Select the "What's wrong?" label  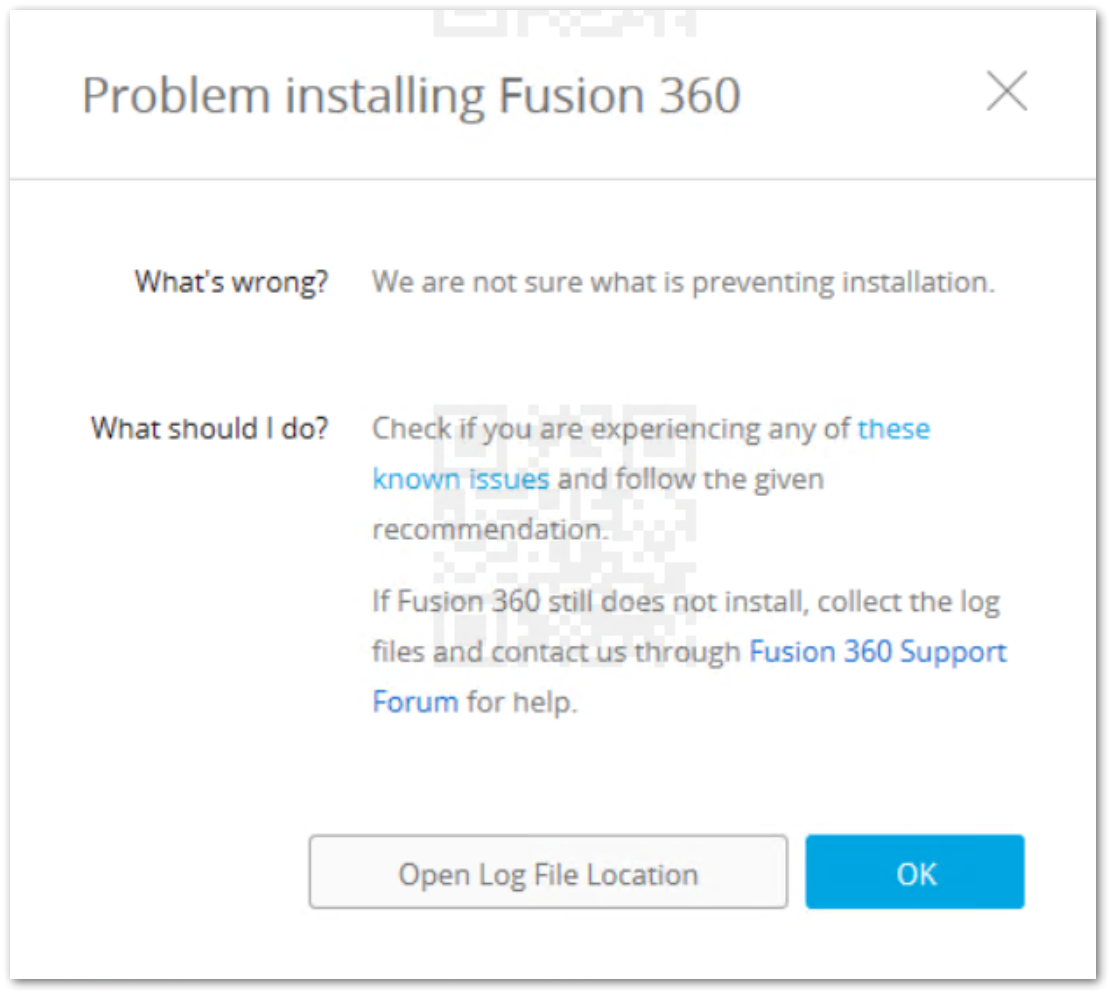pos(231,282)
